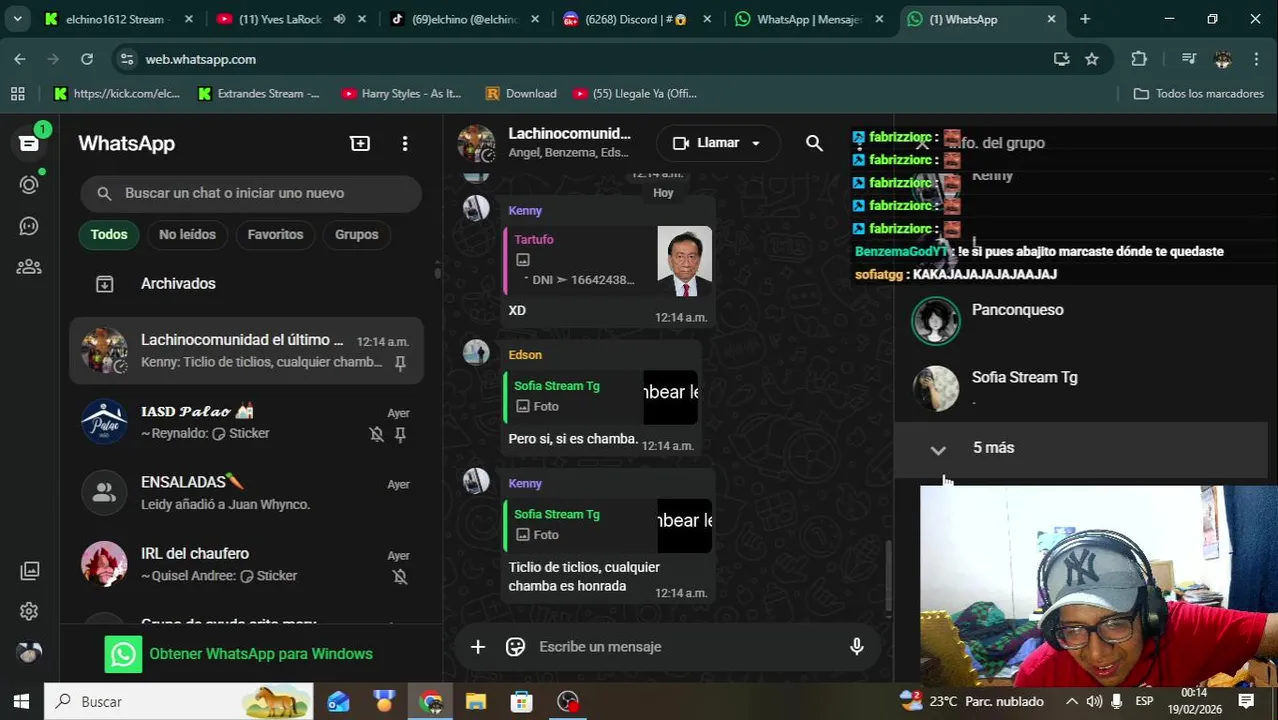Reload the web.whatsapp.com page

[87, 59]
